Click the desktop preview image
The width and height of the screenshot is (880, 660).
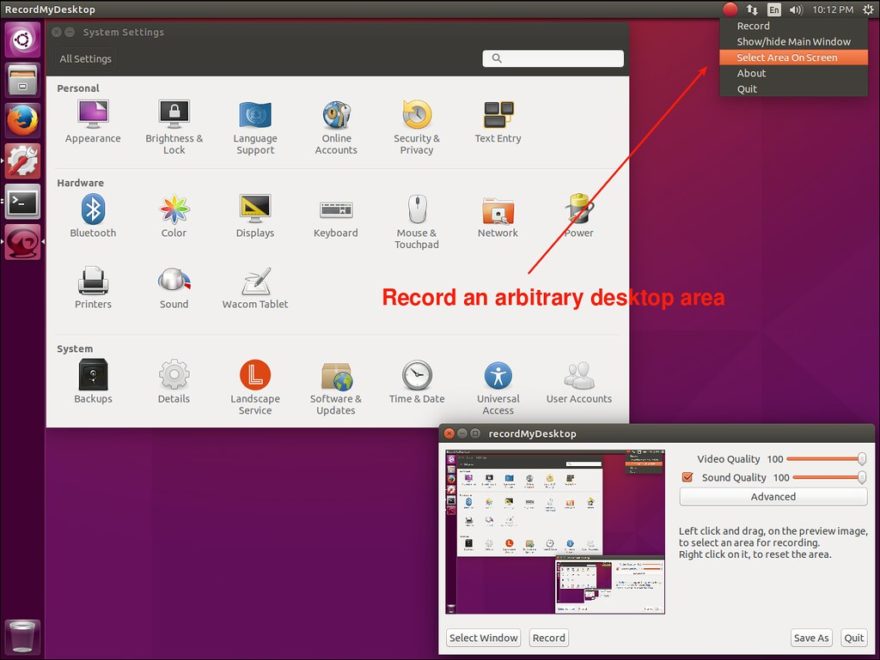coord(555,531)
